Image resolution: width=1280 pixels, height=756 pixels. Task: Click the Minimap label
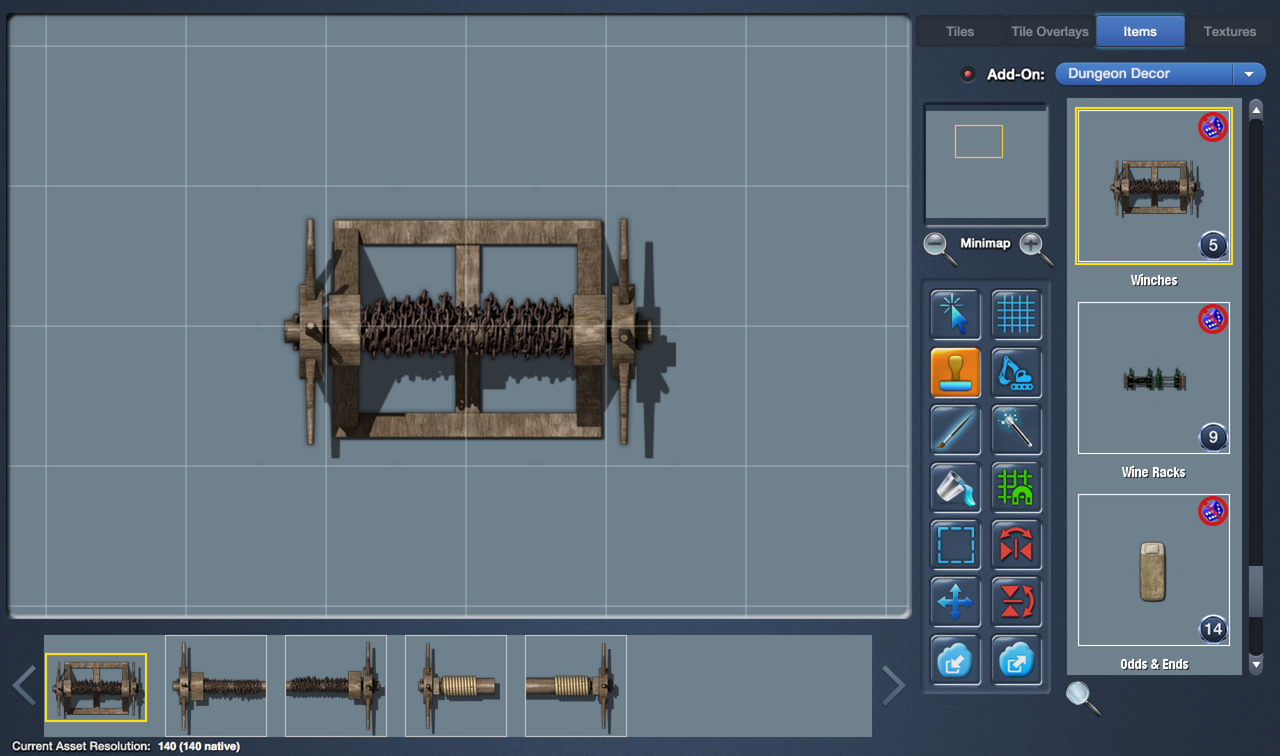[x=985, y=243]
